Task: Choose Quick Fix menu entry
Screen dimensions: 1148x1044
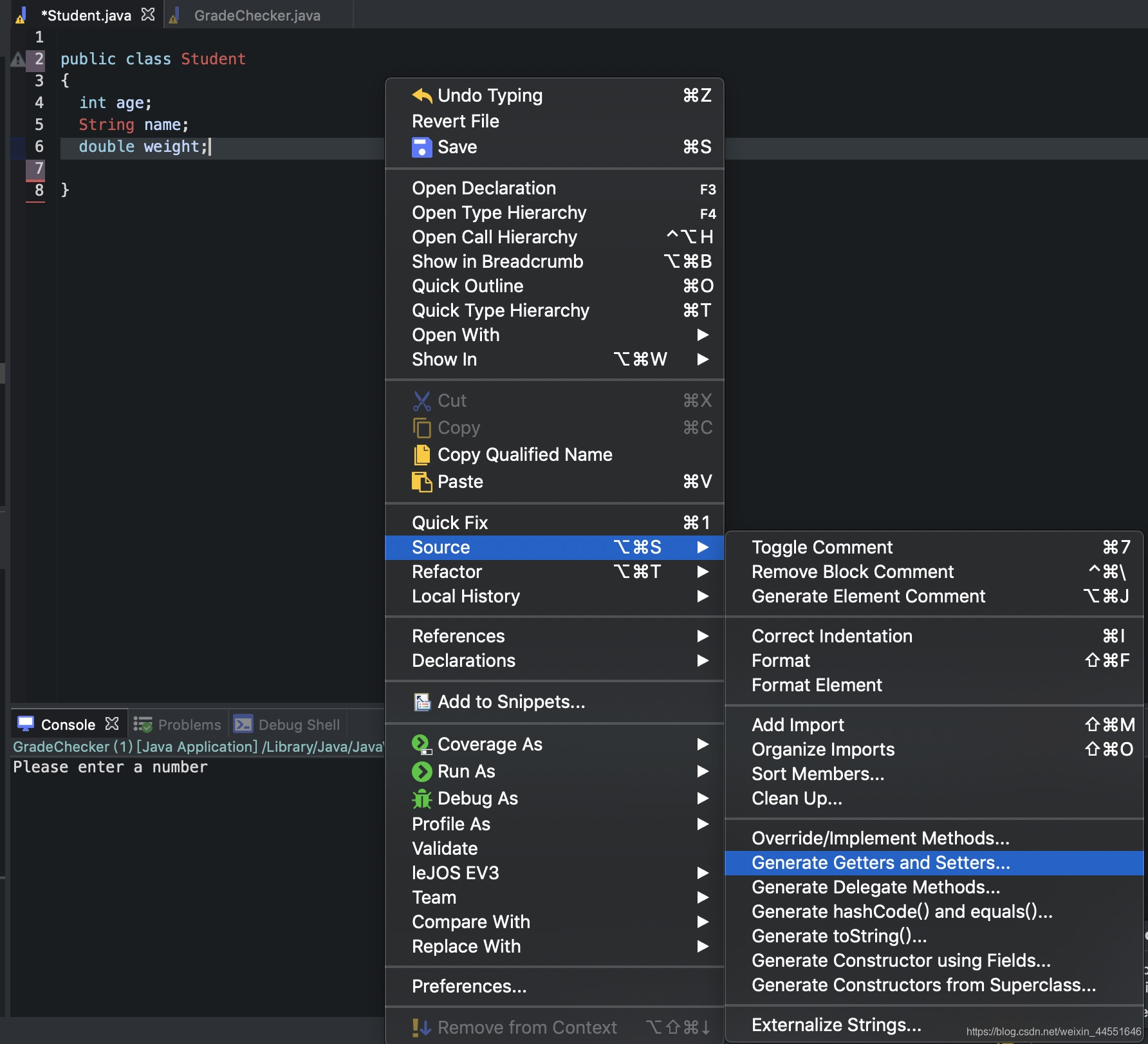Action: point(554,523)
